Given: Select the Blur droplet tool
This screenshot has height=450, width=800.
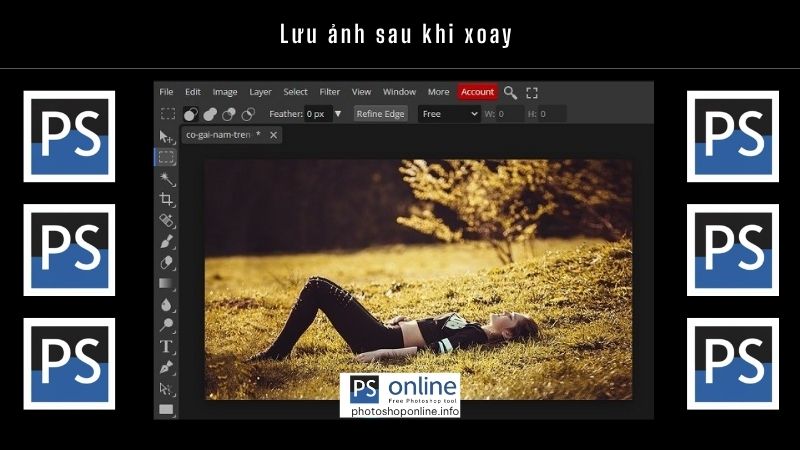Looking at the screenshot, I should (x=167, y=305).
